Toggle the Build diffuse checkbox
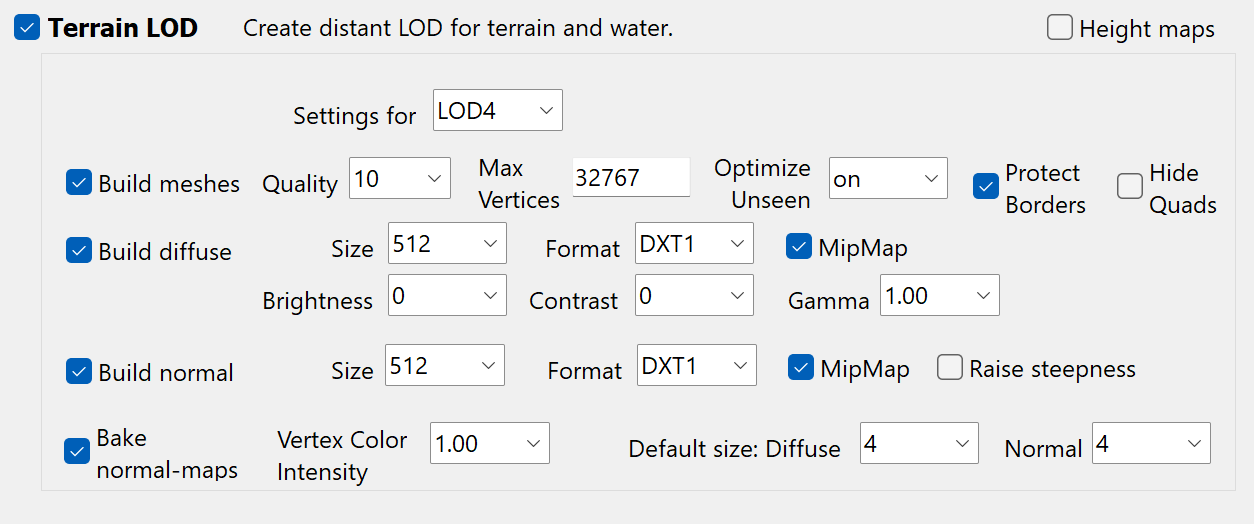This screenshot has height=524, width=1254. [79, 250]
